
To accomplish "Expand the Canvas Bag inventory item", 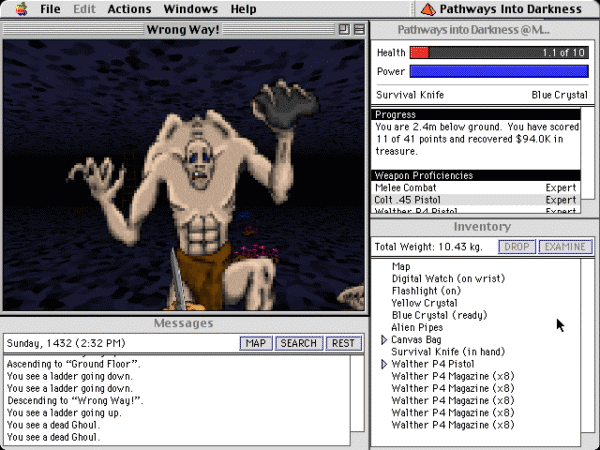I will [x=384, y=340].
